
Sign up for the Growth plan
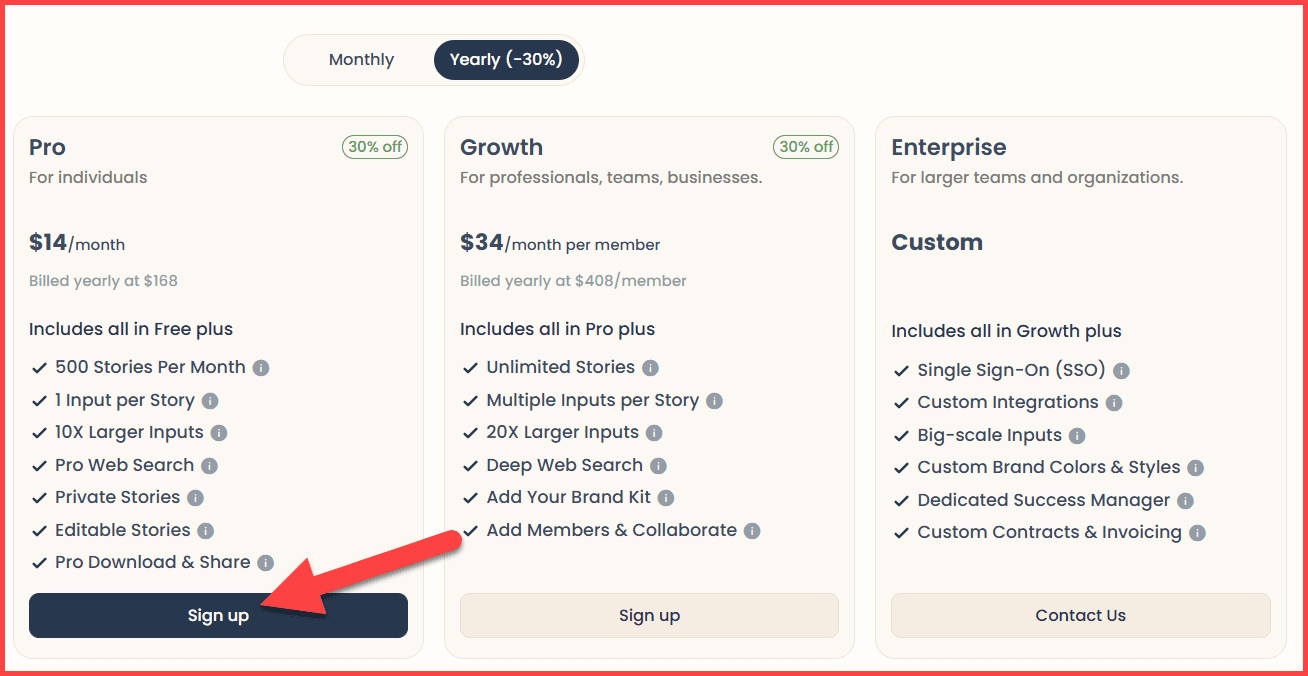(649, 615)
